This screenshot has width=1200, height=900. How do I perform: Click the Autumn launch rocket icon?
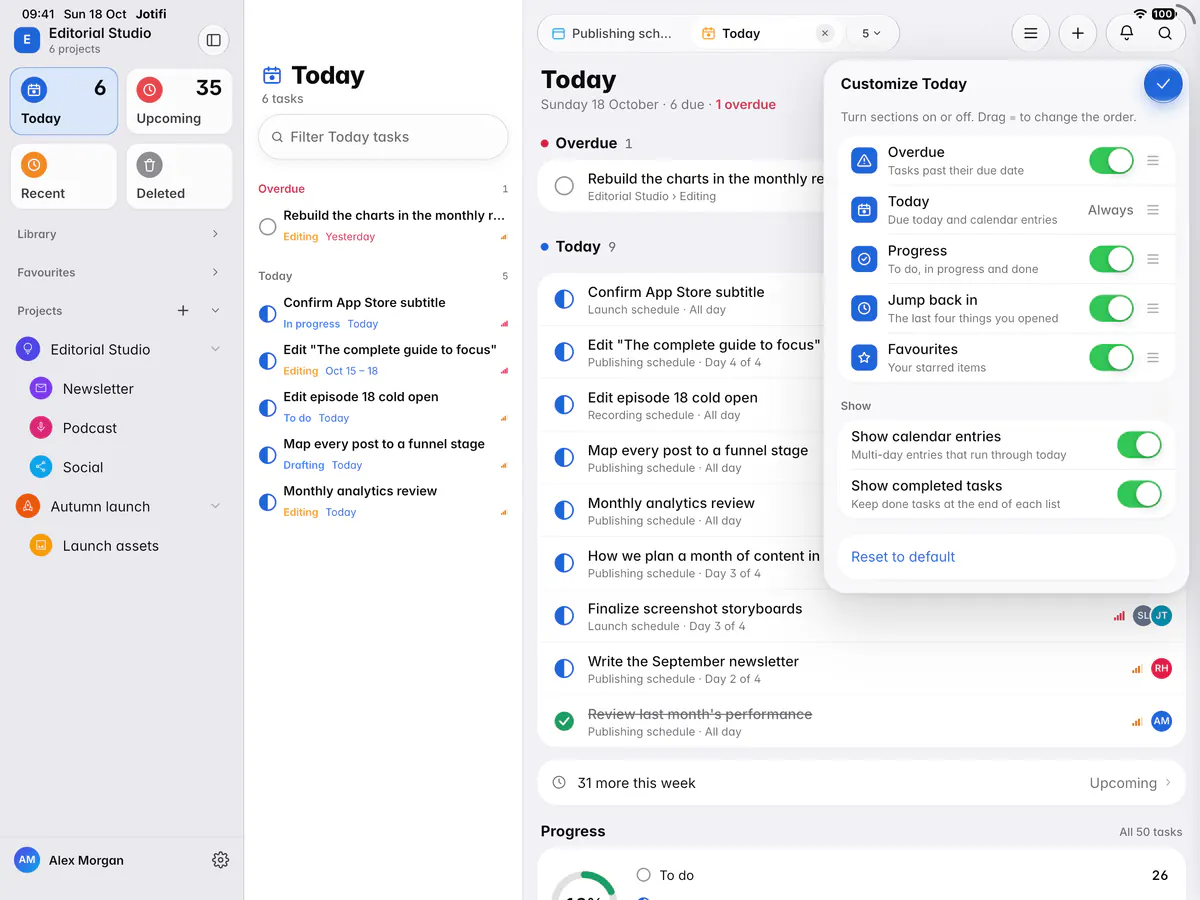coord(28,506)
